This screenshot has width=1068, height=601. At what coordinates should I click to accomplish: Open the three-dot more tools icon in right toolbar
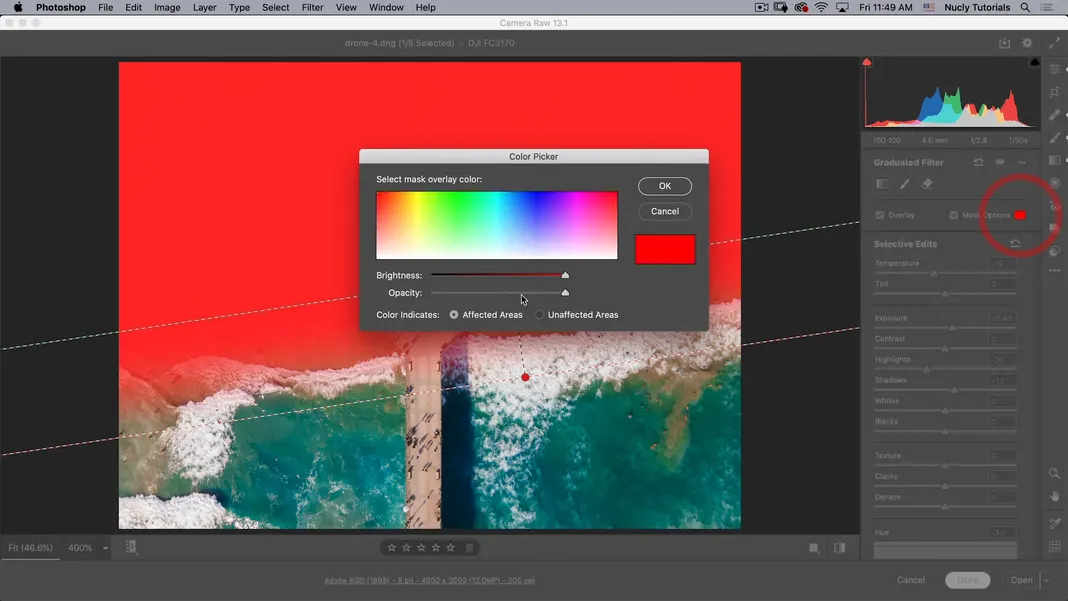1054,271
